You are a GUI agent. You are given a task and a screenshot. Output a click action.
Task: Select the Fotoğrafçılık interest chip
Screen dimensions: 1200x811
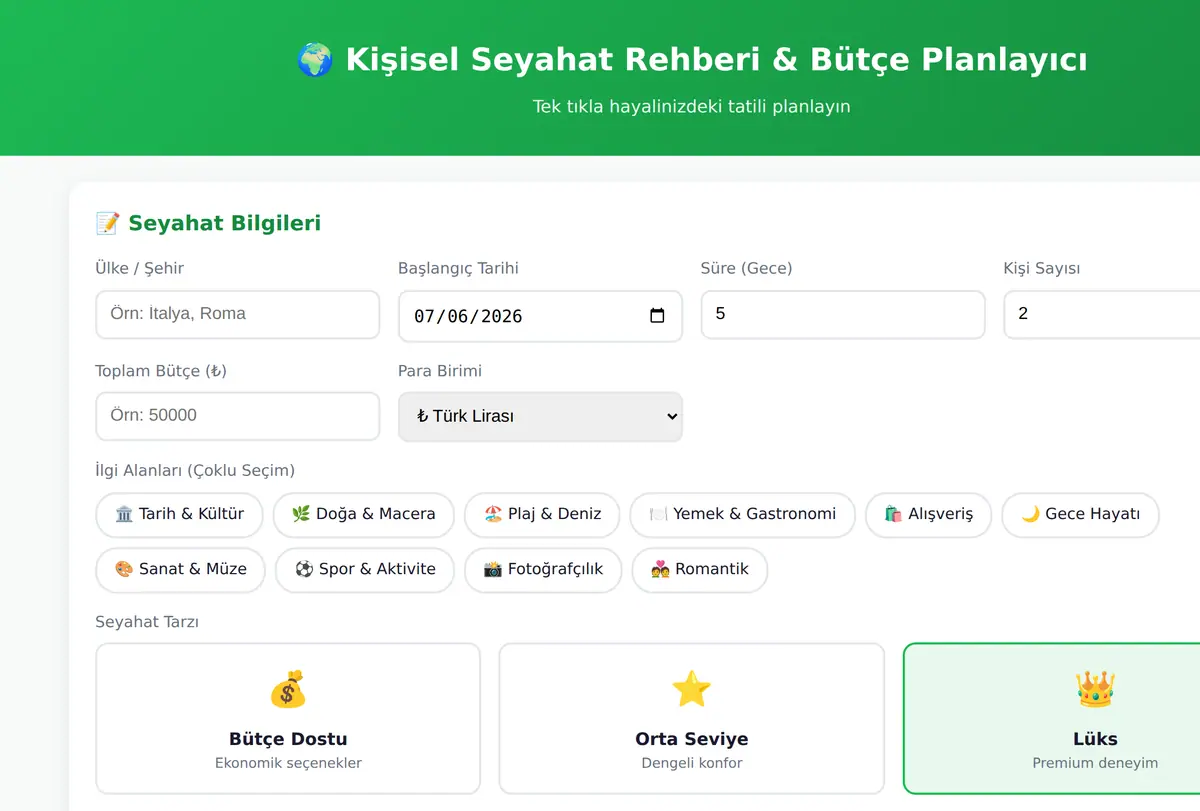(x=543, y=570)
